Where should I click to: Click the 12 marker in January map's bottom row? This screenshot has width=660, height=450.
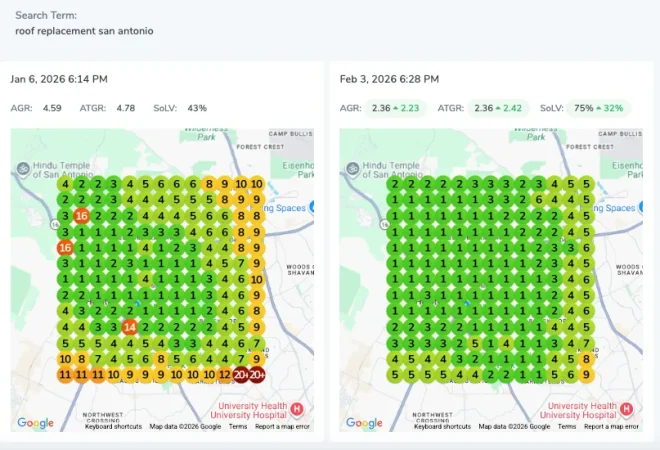(225, 375)
